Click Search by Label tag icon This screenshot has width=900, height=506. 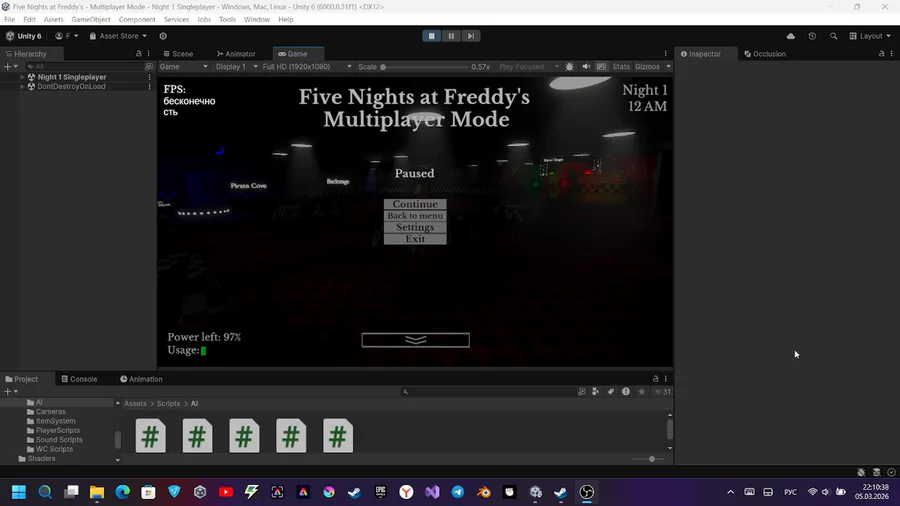[x=611, y=391]
